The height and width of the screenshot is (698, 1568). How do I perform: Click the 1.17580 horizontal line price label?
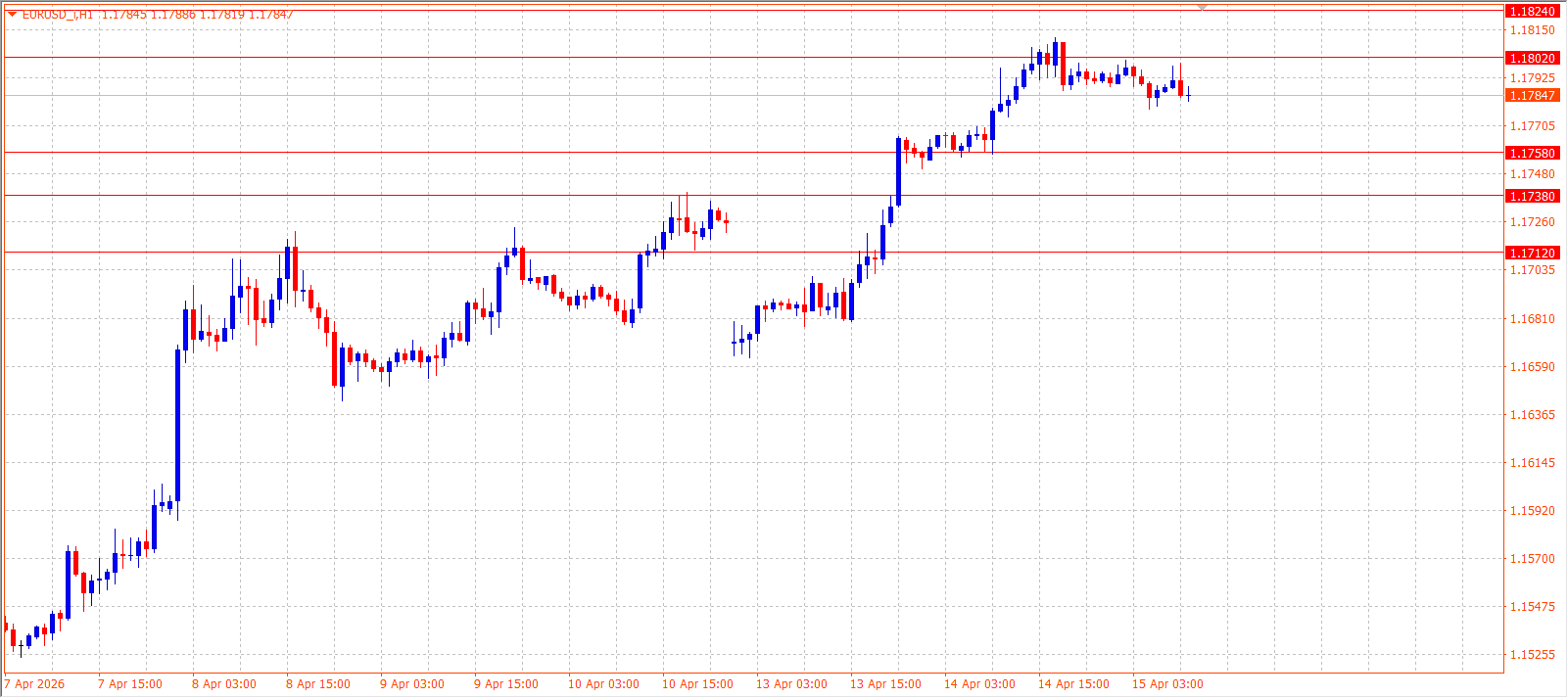tap(1532, 154)
